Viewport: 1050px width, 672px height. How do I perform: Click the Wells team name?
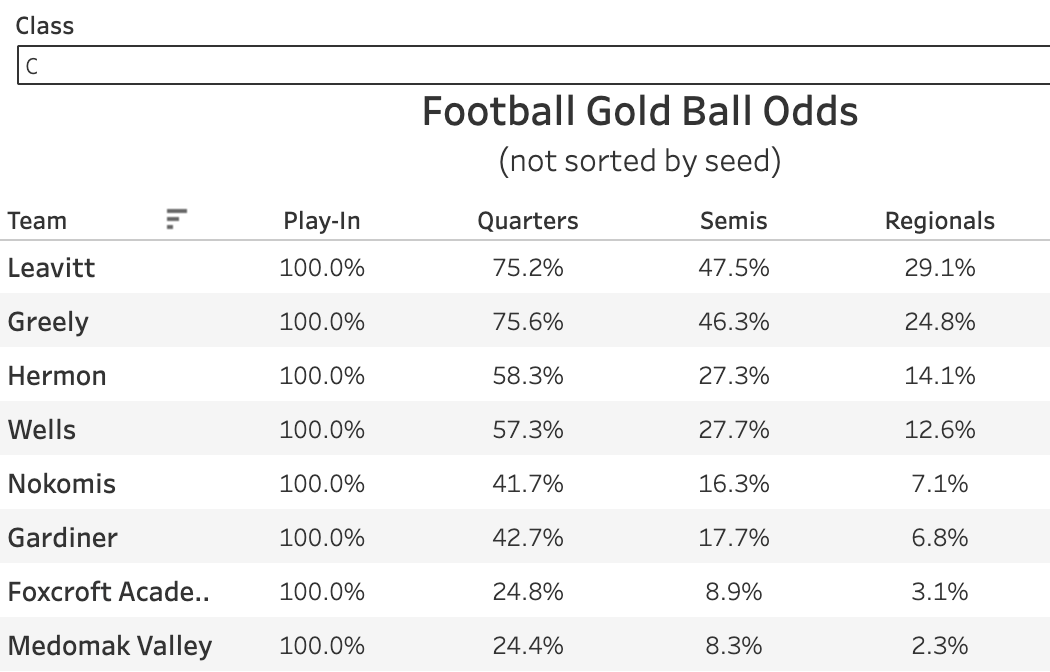click(x=42, y=430)
